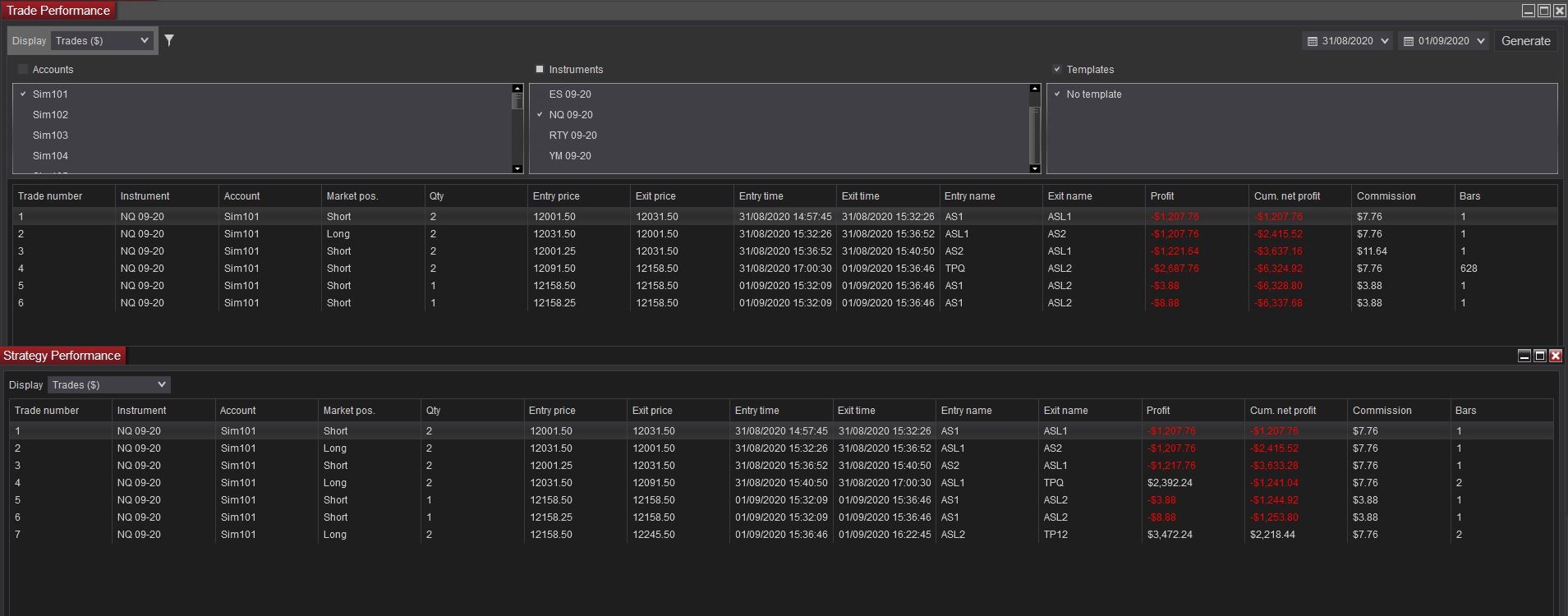The height and width of the screenshot is (616, 1568).
Task: Open the end date calendar icon
Action: coord(1409,41)
